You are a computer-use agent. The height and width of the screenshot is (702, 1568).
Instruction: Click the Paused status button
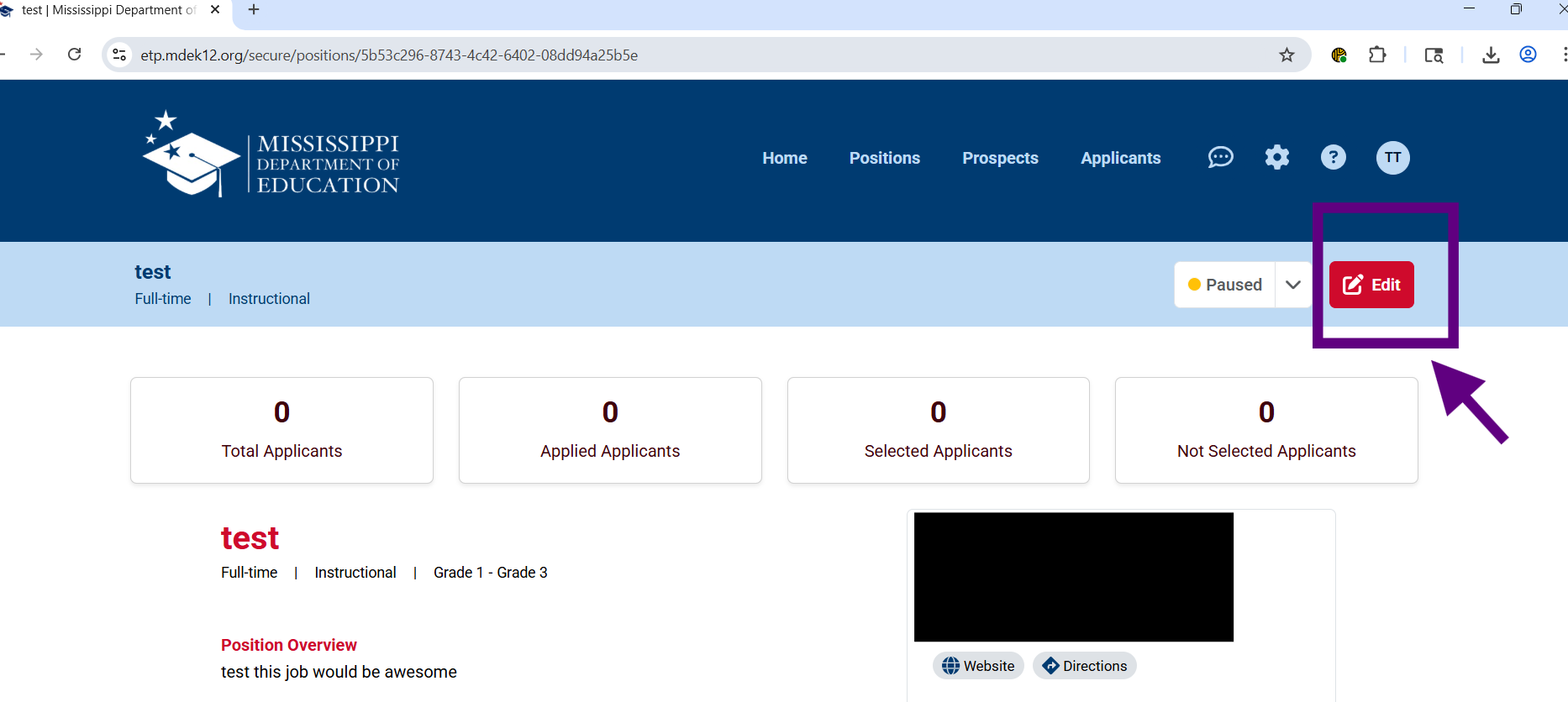pos(1225,285)
